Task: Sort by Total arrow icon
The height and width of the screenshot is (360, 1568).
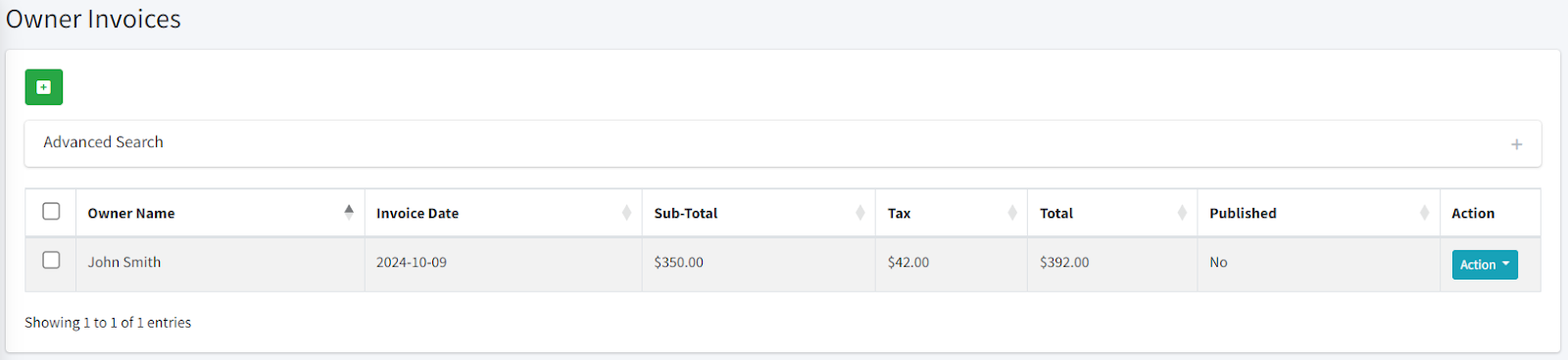Action: pos(1182,213)
